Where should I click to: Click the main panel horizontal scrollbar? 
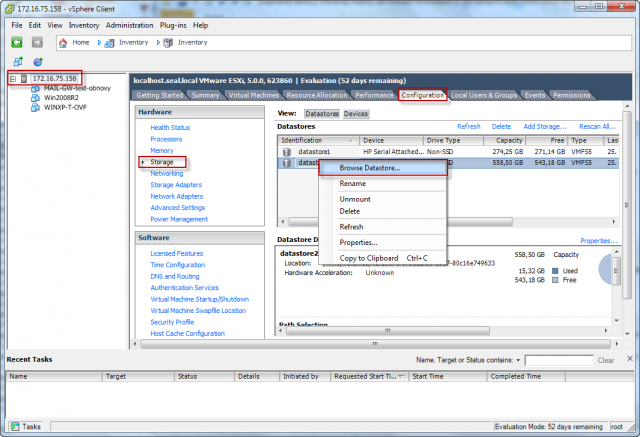[x=375, y=344]
